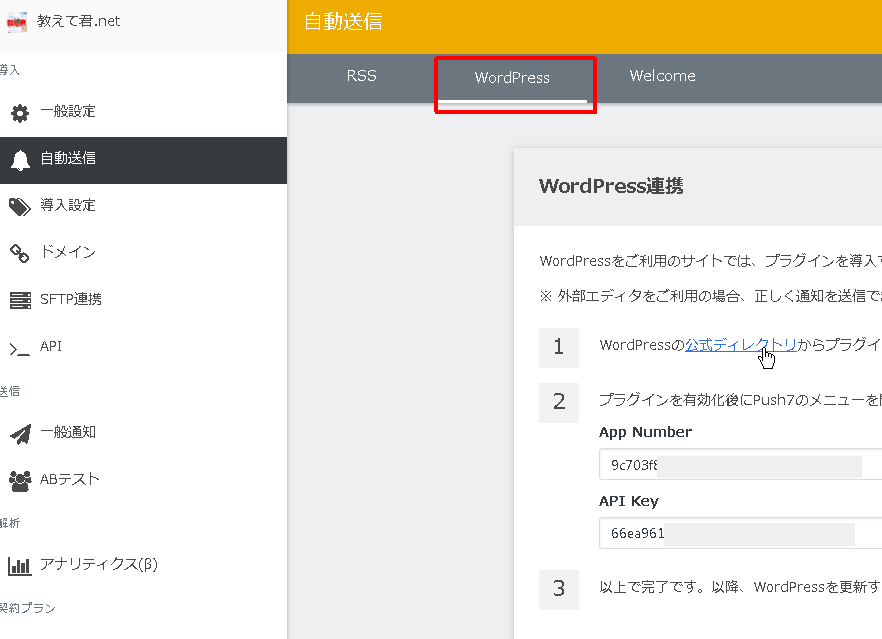Click the 教えて君.net site logo thumbnail
This screenshot has height=639, width=882.
pyautogui.click(x=16, y=22)
